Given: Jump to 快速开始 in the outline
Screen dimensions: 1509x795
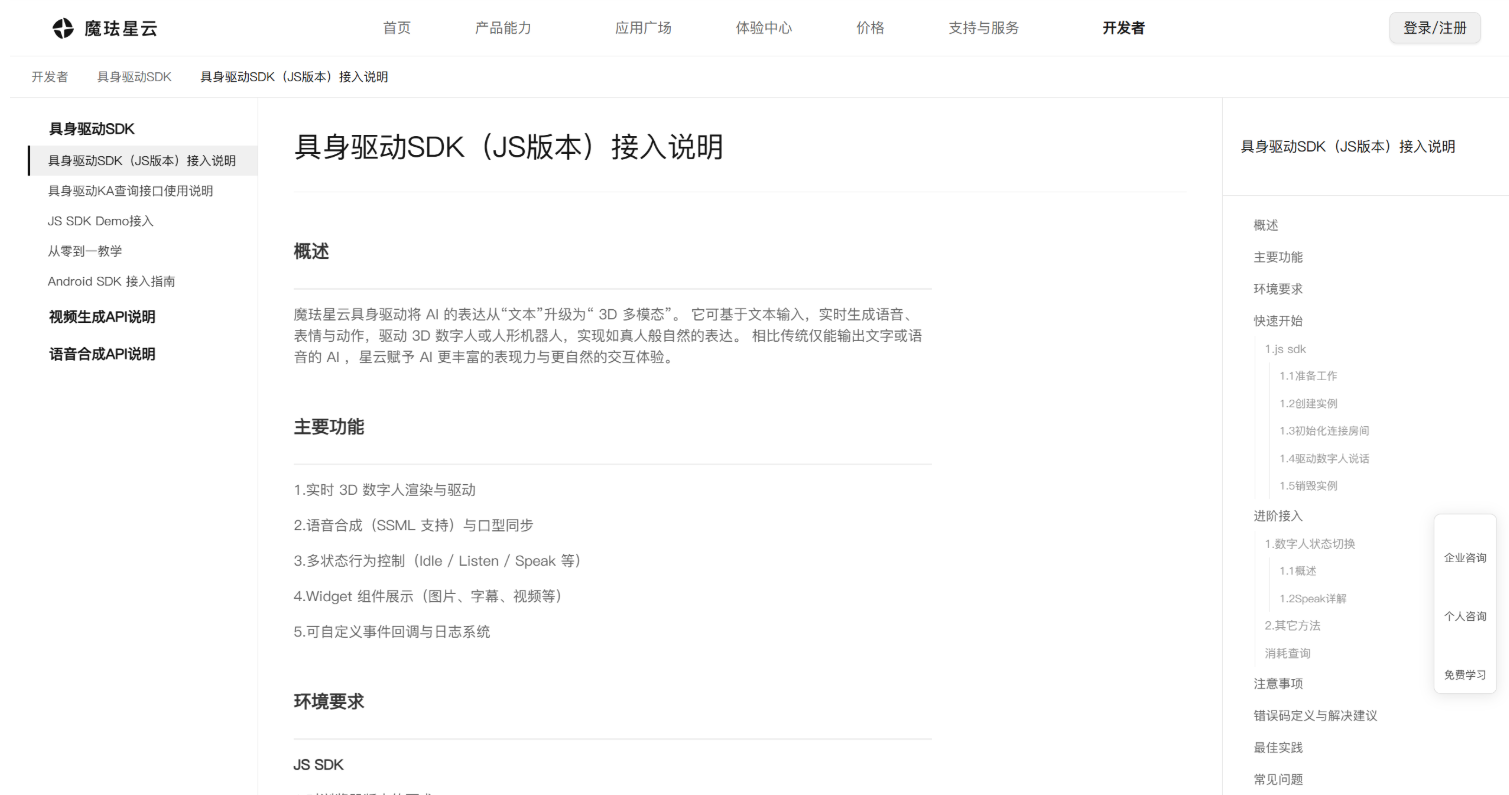Looking at the screenshot, I should 1278,322.
